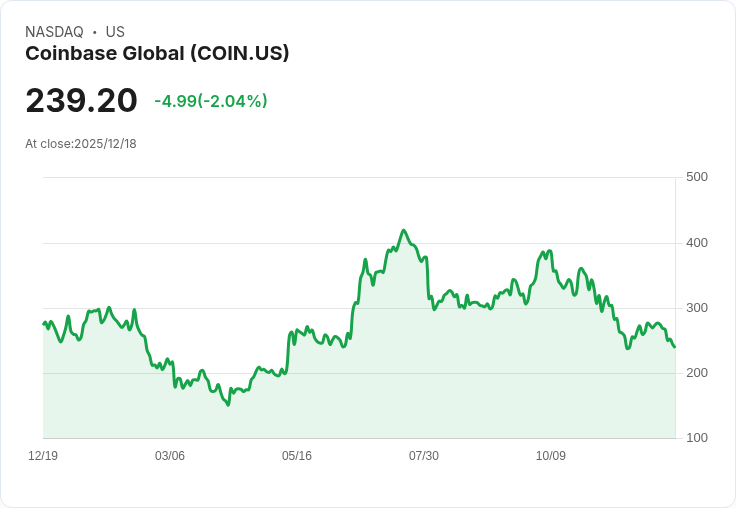Click the 100 y-axis price label
Screen dimensions: 736x508
pos(696,438)
